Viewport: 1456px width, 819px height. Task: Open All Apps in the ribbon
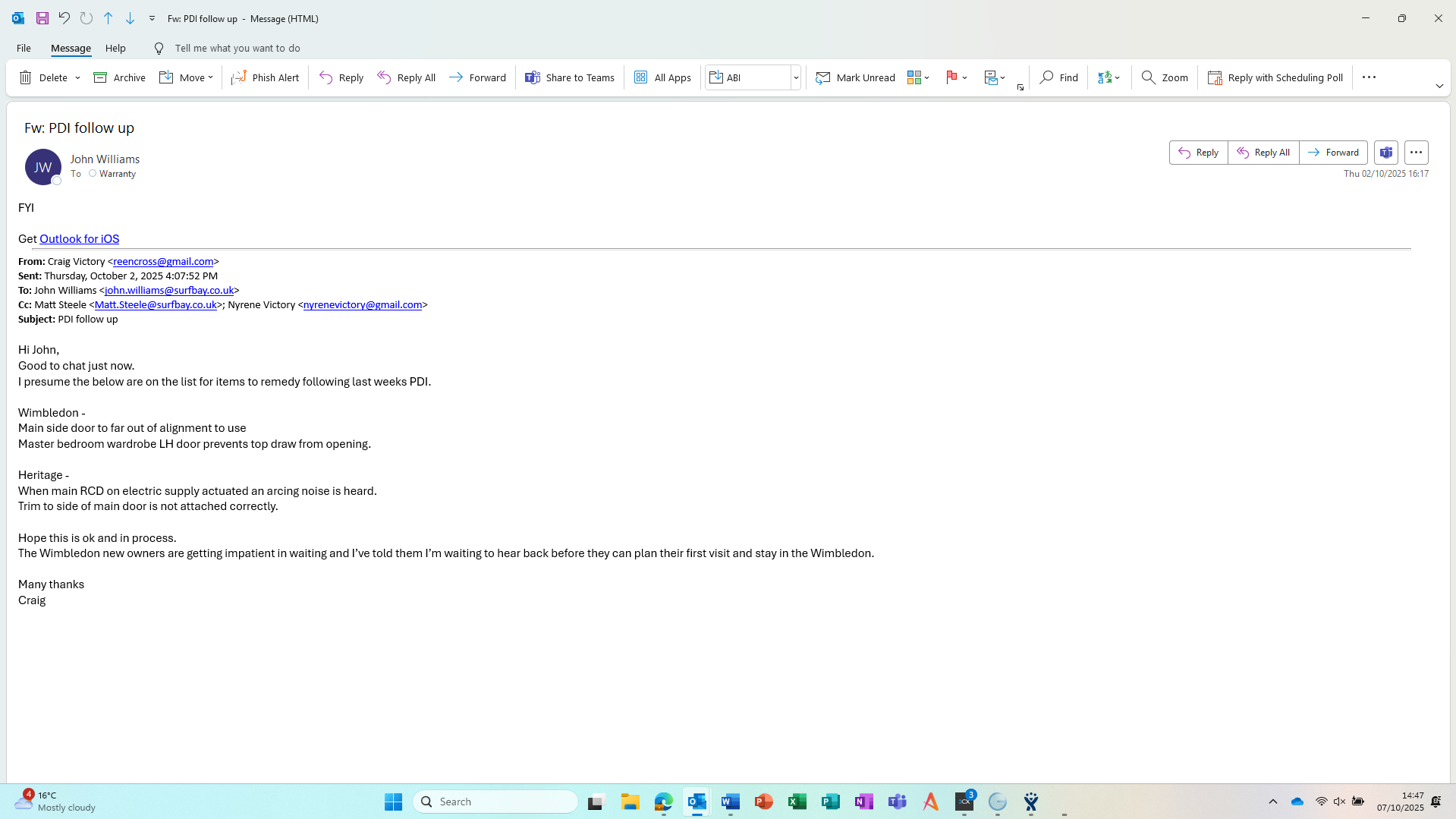coord(662,77)
